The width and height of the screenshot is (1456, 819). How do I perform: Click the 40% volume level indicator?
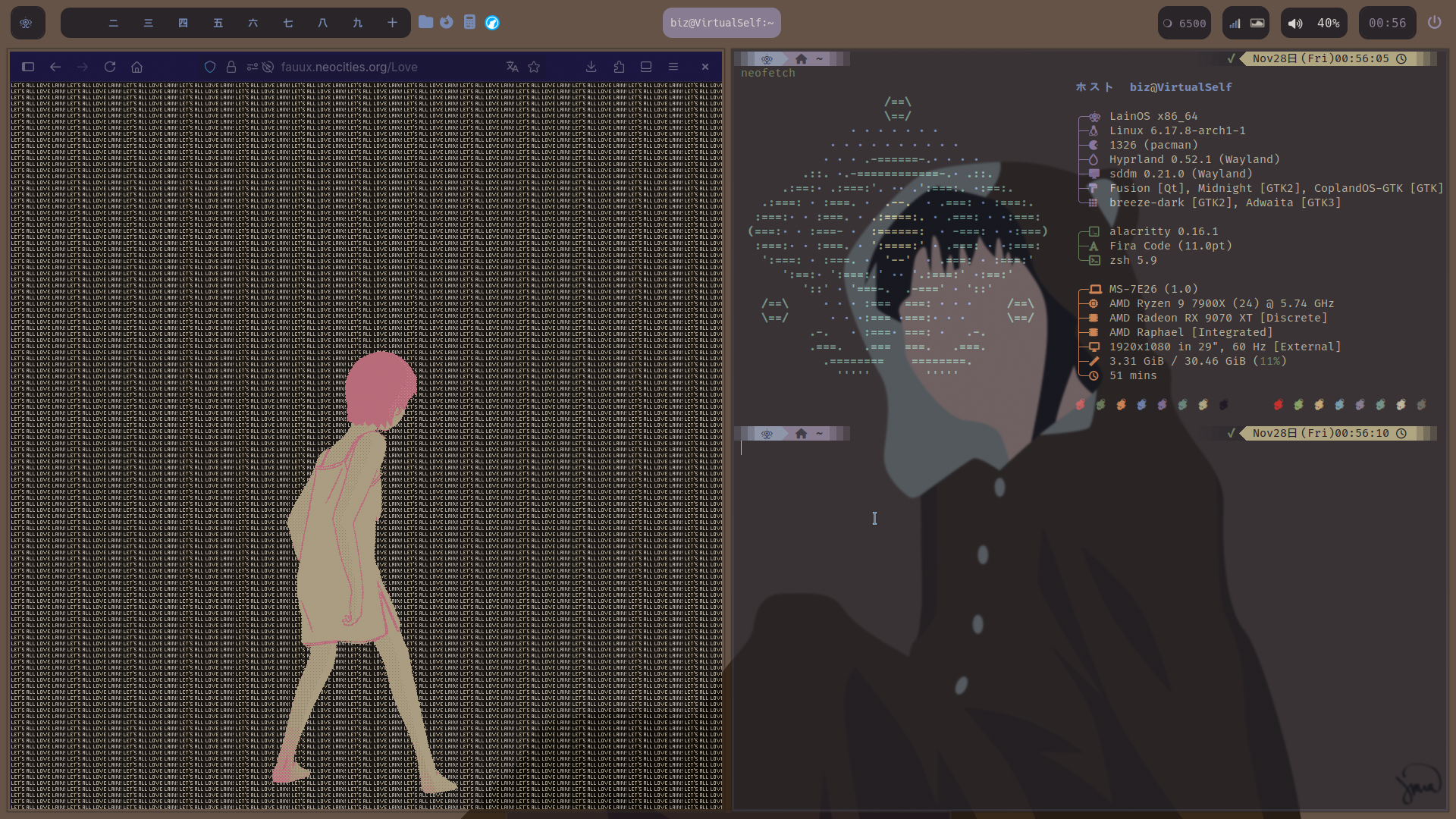[1328, 23]
